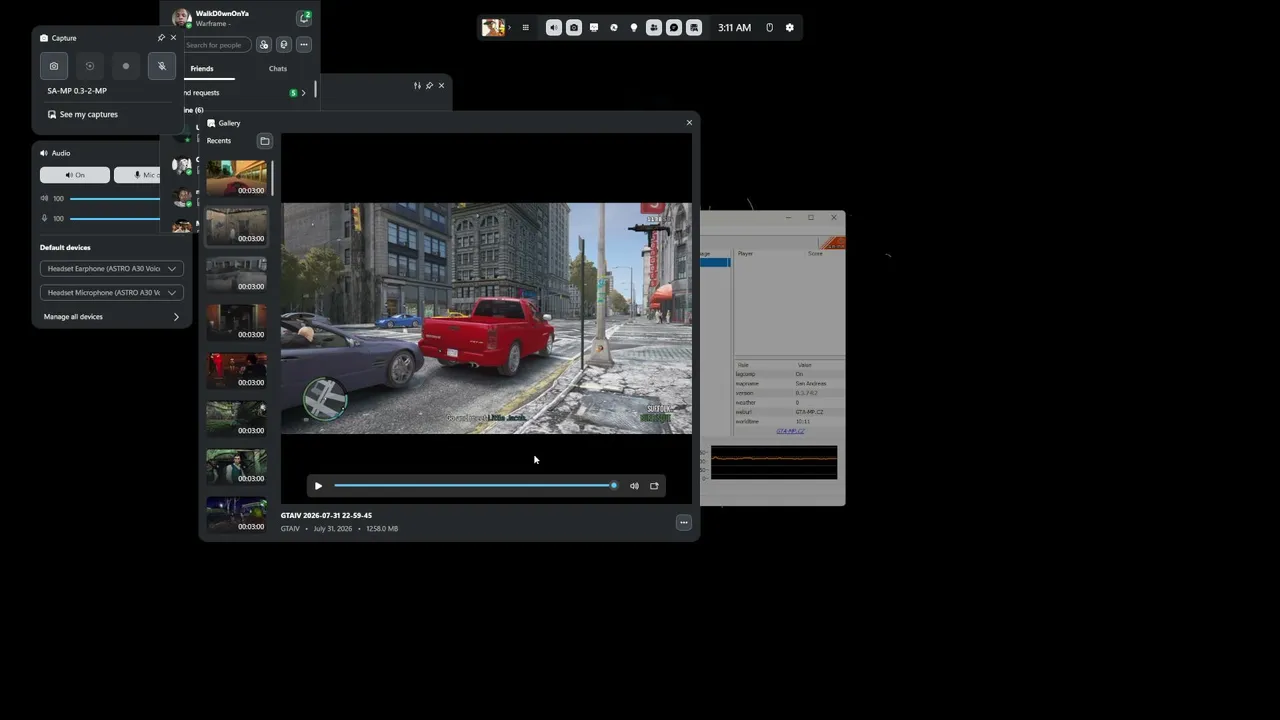Viewport: 1280px width, 720px height.
Task: Open Game Bar settings gear
Action: [790, 28]
